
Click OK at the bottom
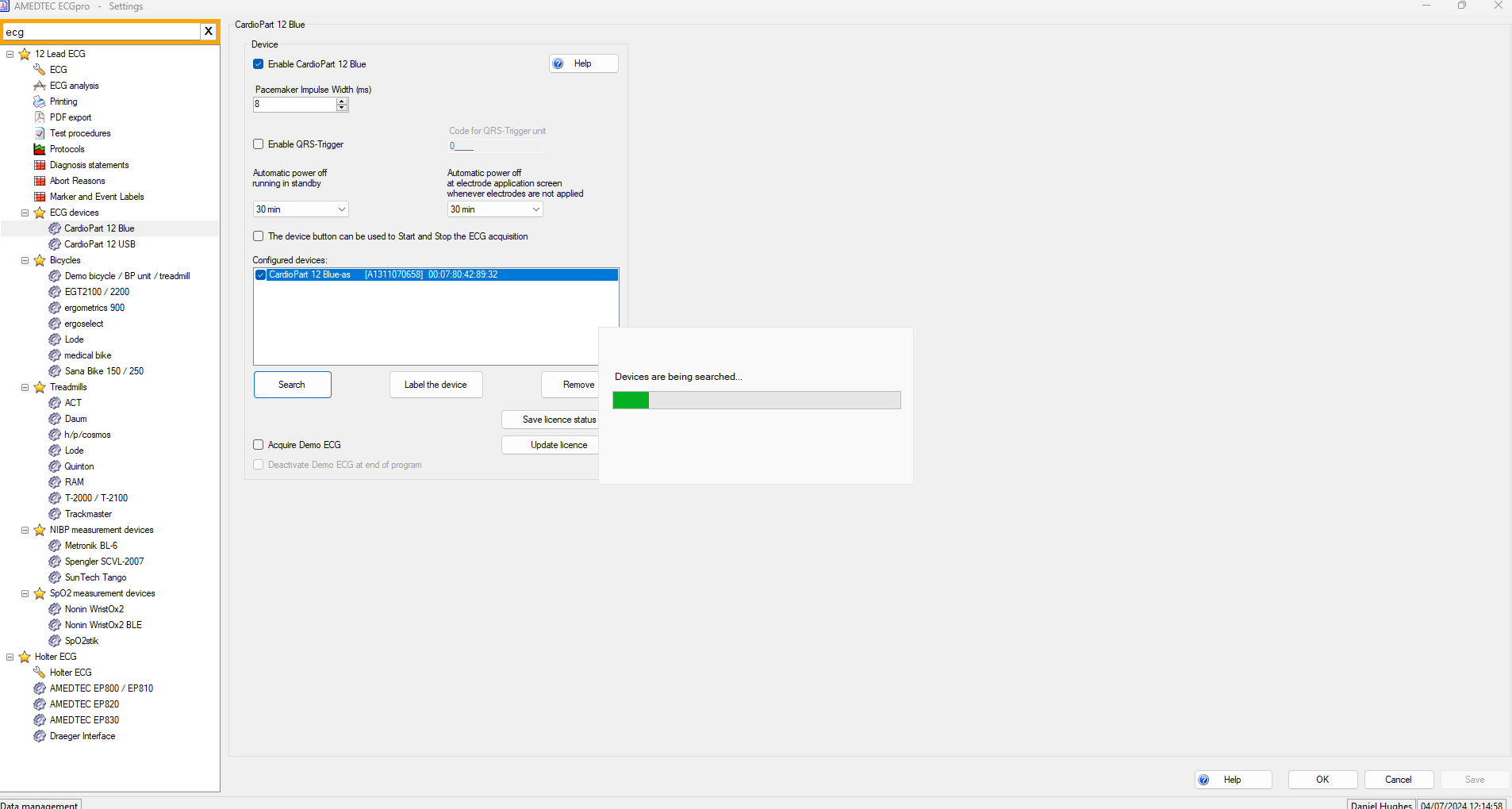[1322, 780]
